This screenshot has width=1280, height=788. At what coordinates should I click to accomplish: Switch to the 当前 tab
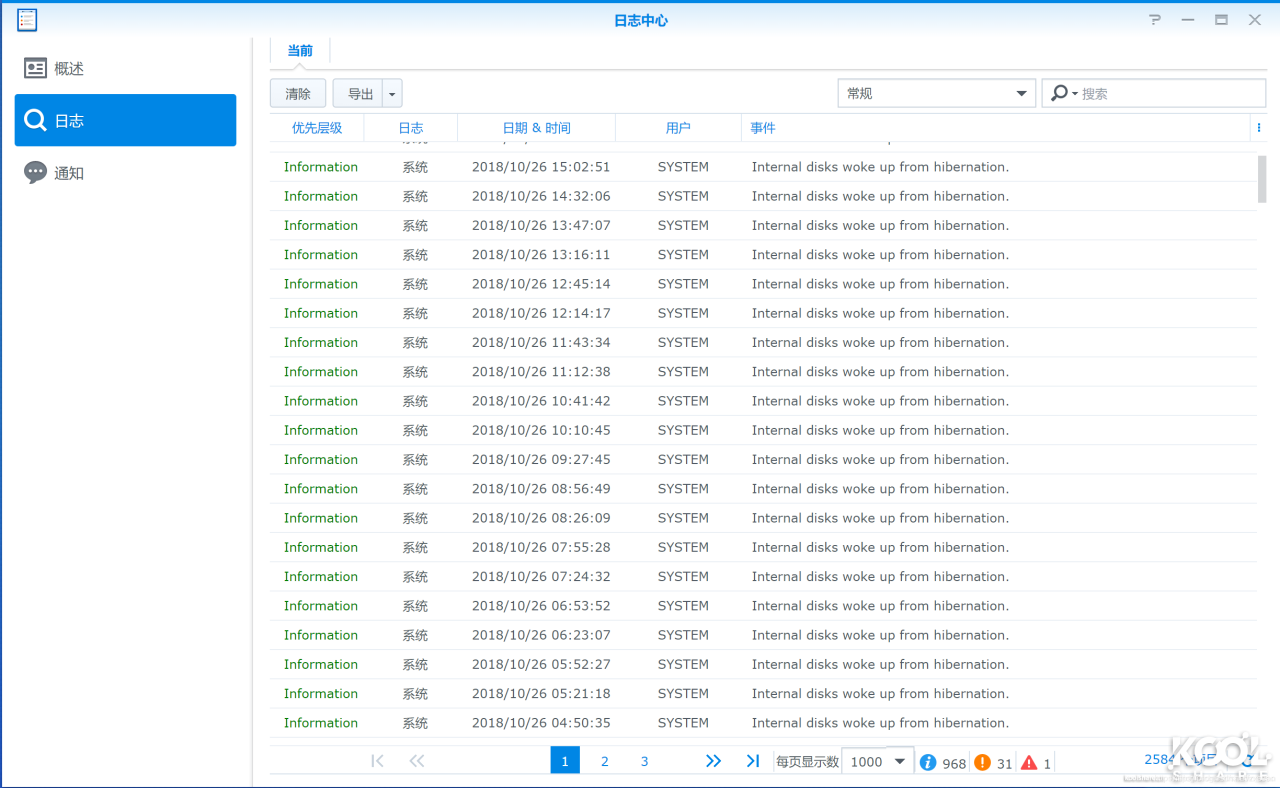pyautogui.click(x=300, y=51)
